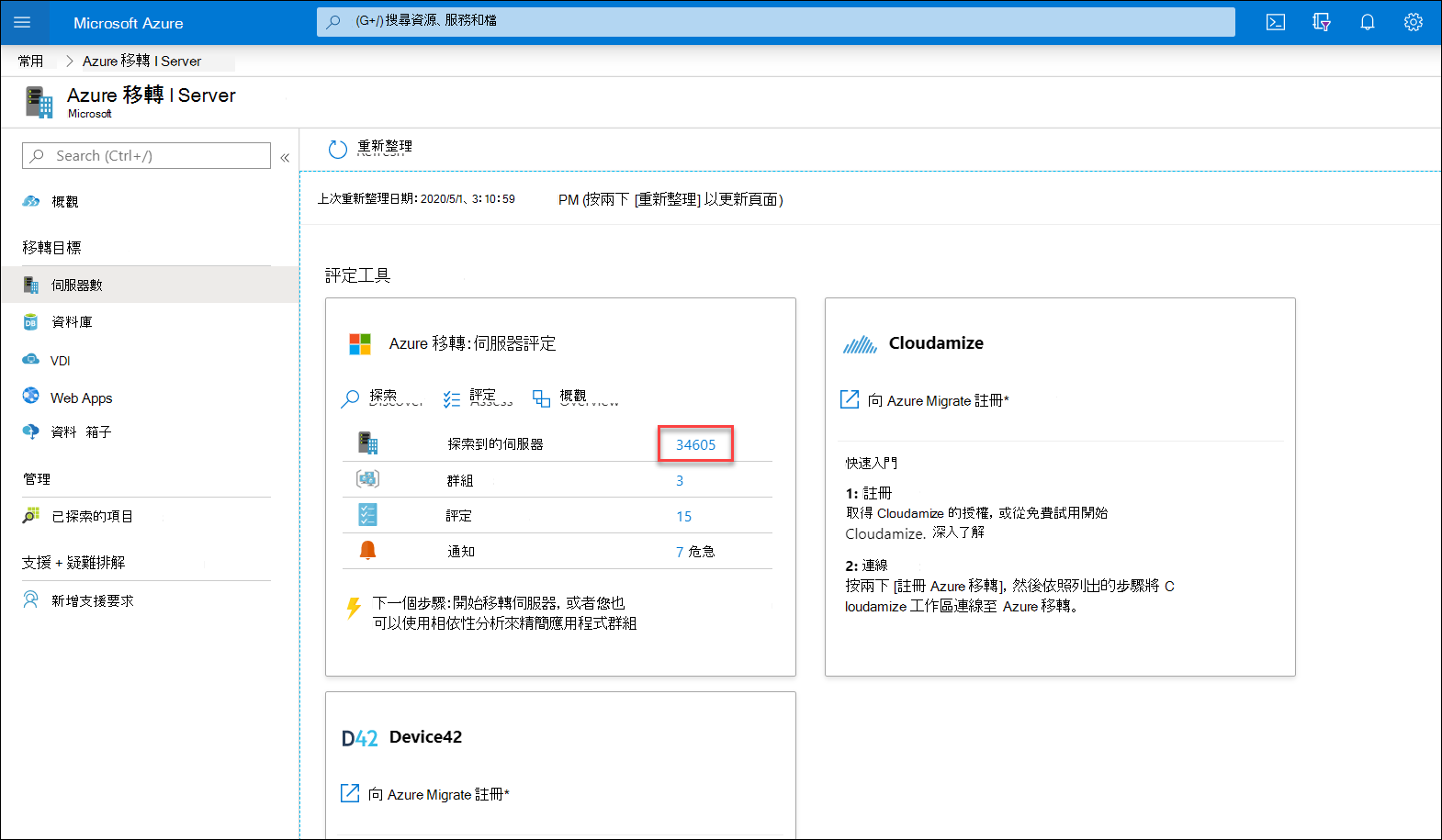Open 概觀 in the sidebar
The height and width of the screenshot is (840, 1442).
click(64, 201)
